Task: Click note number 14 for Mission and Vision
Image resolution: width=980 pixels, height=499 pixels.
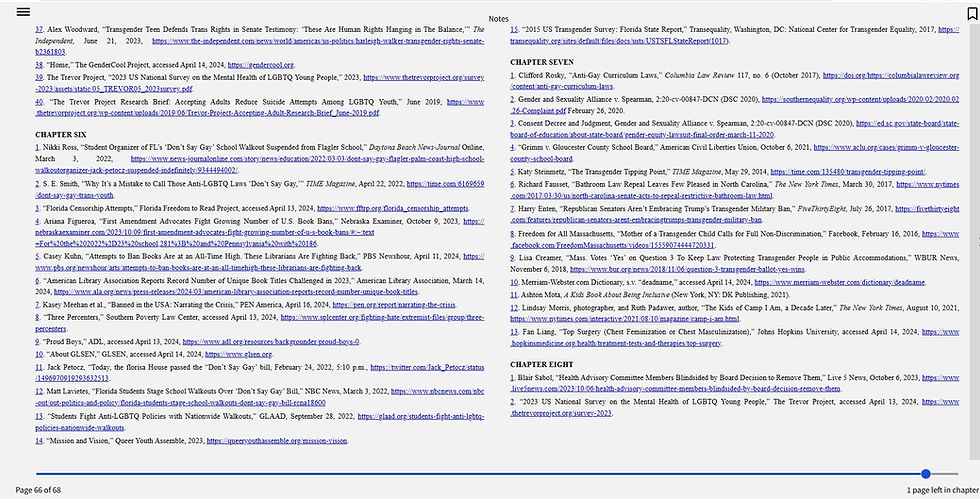Action: pos(39,441)
